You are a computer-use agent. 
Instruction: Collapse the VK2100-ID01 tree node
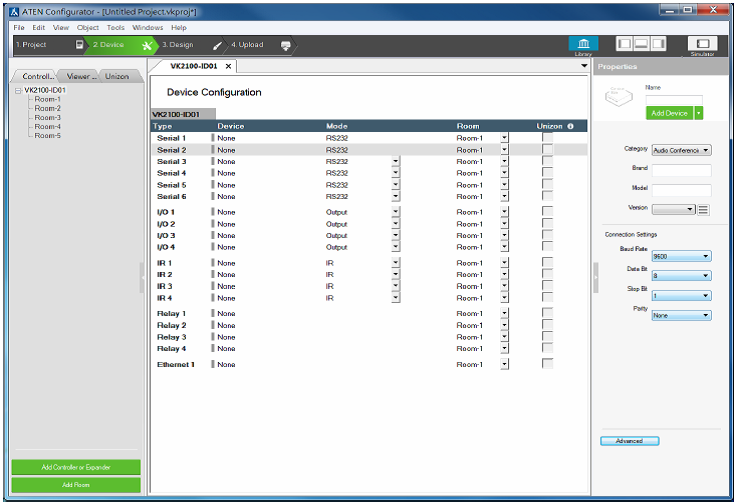pyautogui.click(x=18, y=91)
